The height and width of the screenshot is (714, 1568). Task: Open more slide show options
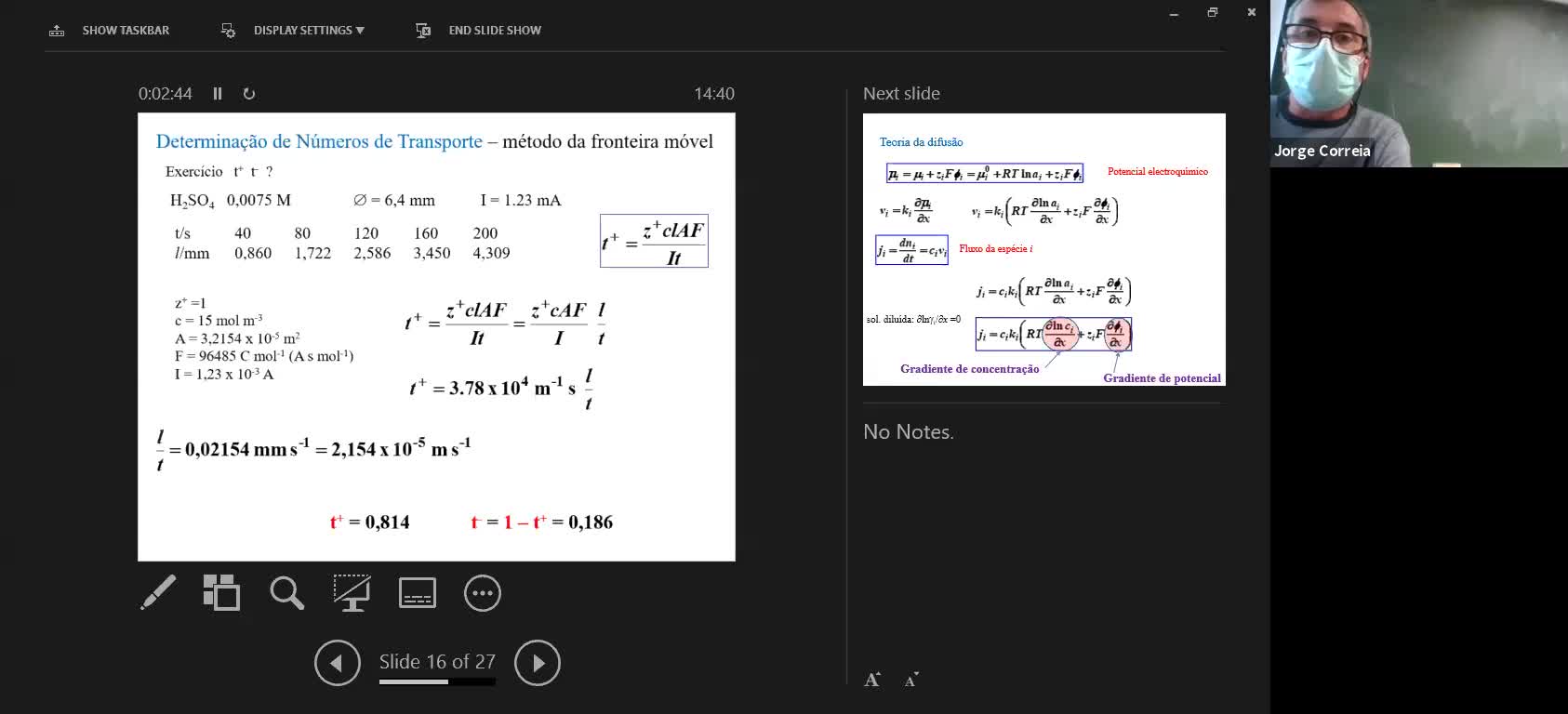coord(482,593)
